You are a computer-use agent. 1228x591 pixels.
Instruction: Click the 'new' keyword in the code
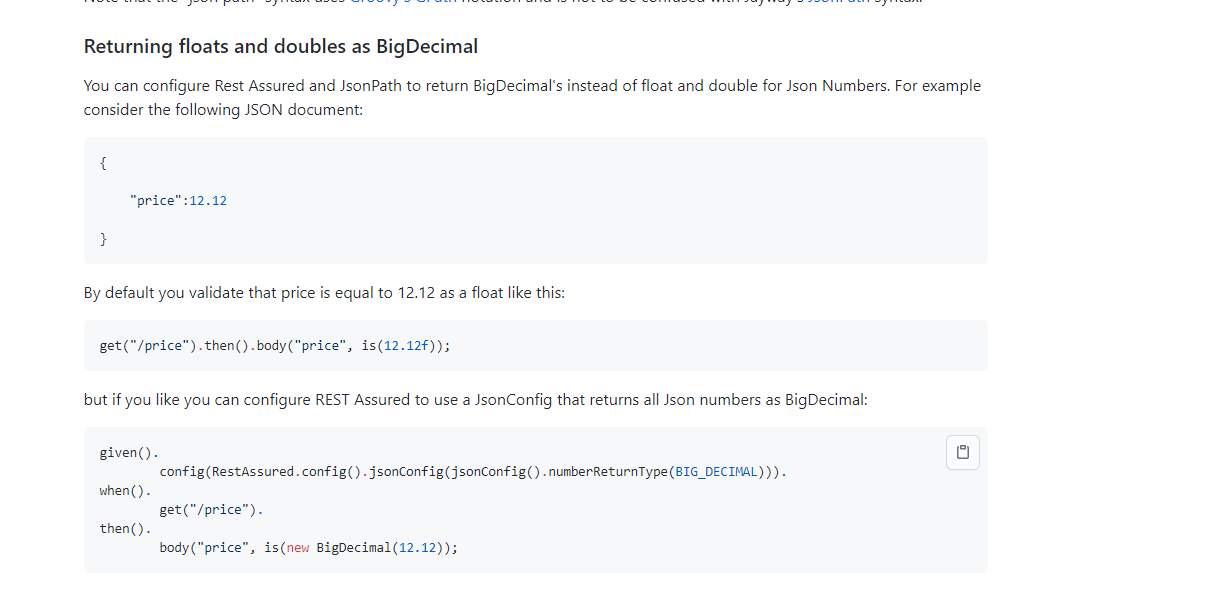[x=298, y=548]
